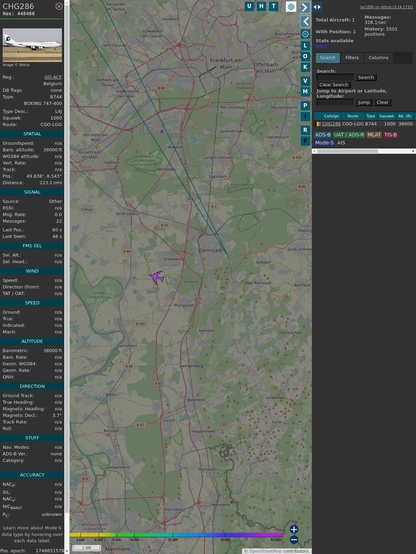Toggle the K map option button
The height and width of the screenshot is (554, 416).
[x=305, y=67]
